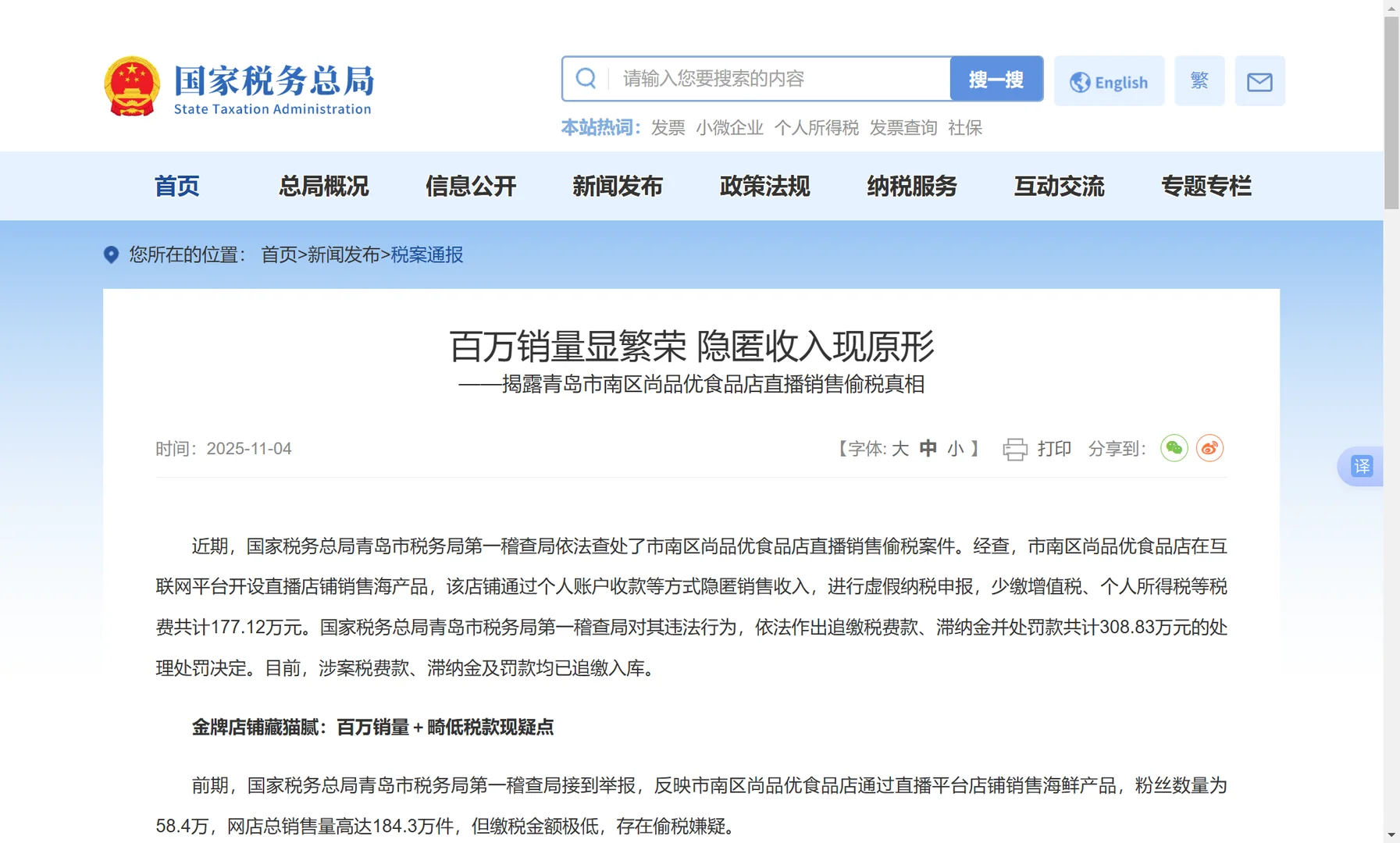The width and height of the screenshot is (1400, 843).
Task: Select large font size 大
Action: [899, 449]
